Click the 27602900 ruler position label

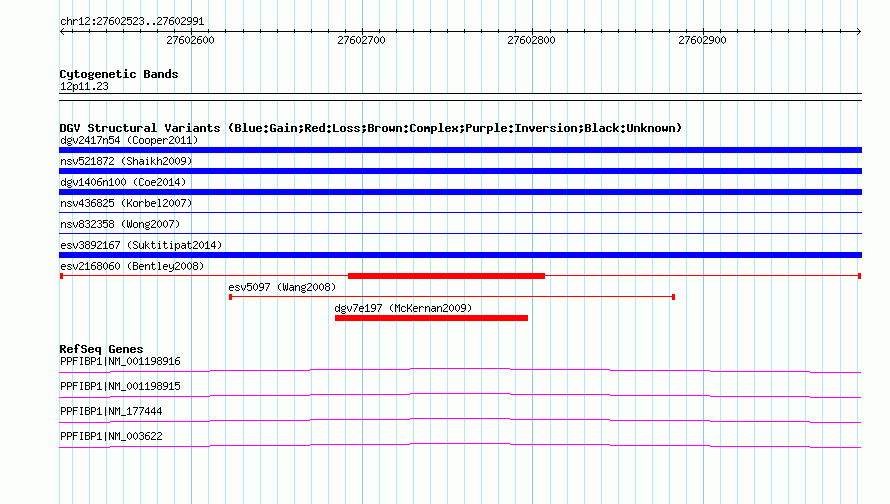[702, 40]
